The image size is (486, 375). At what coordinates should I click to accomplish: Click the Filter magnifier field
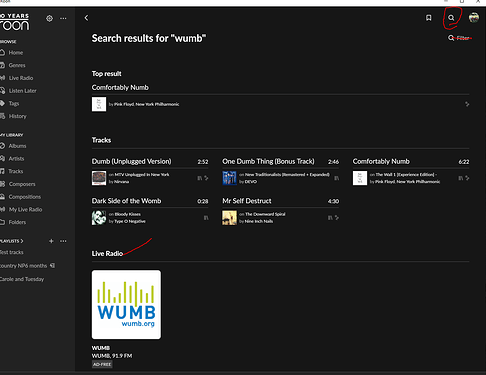[459, 38]
